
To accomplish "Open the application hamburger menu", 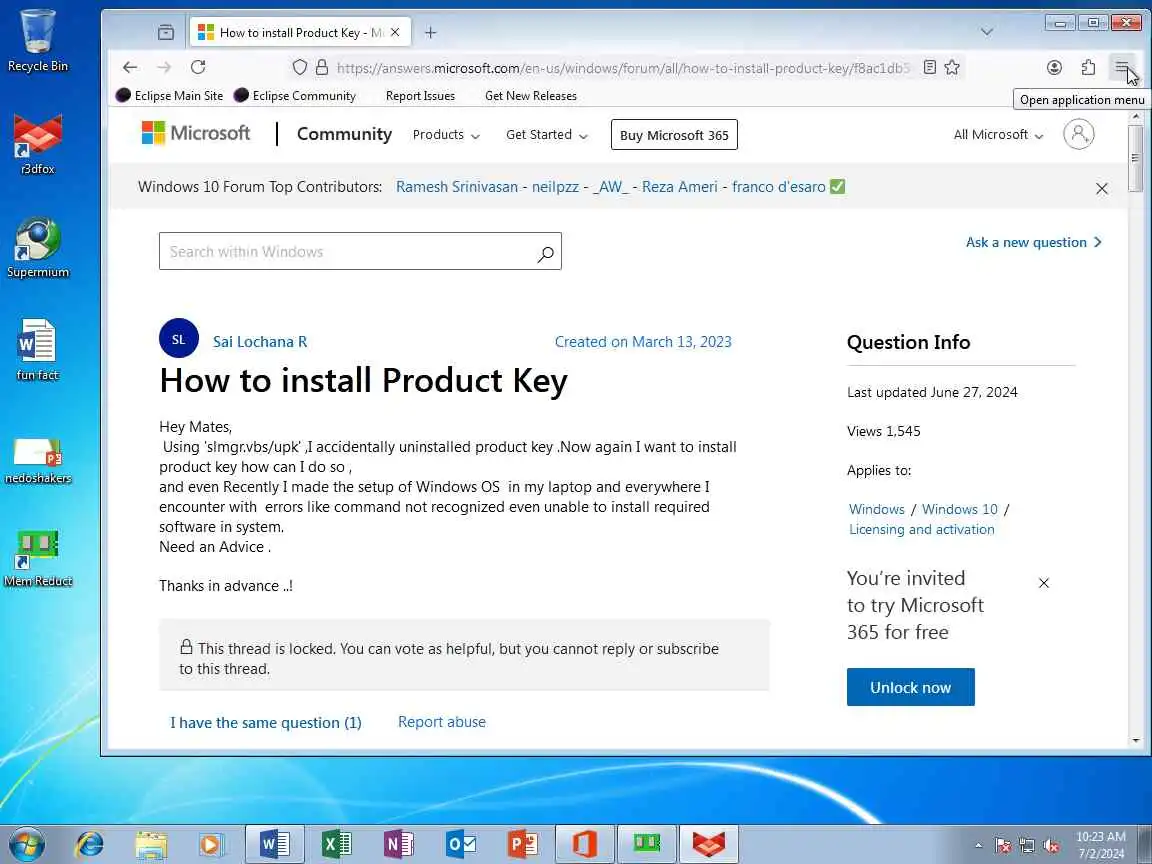I will [x=1122, y=68].
